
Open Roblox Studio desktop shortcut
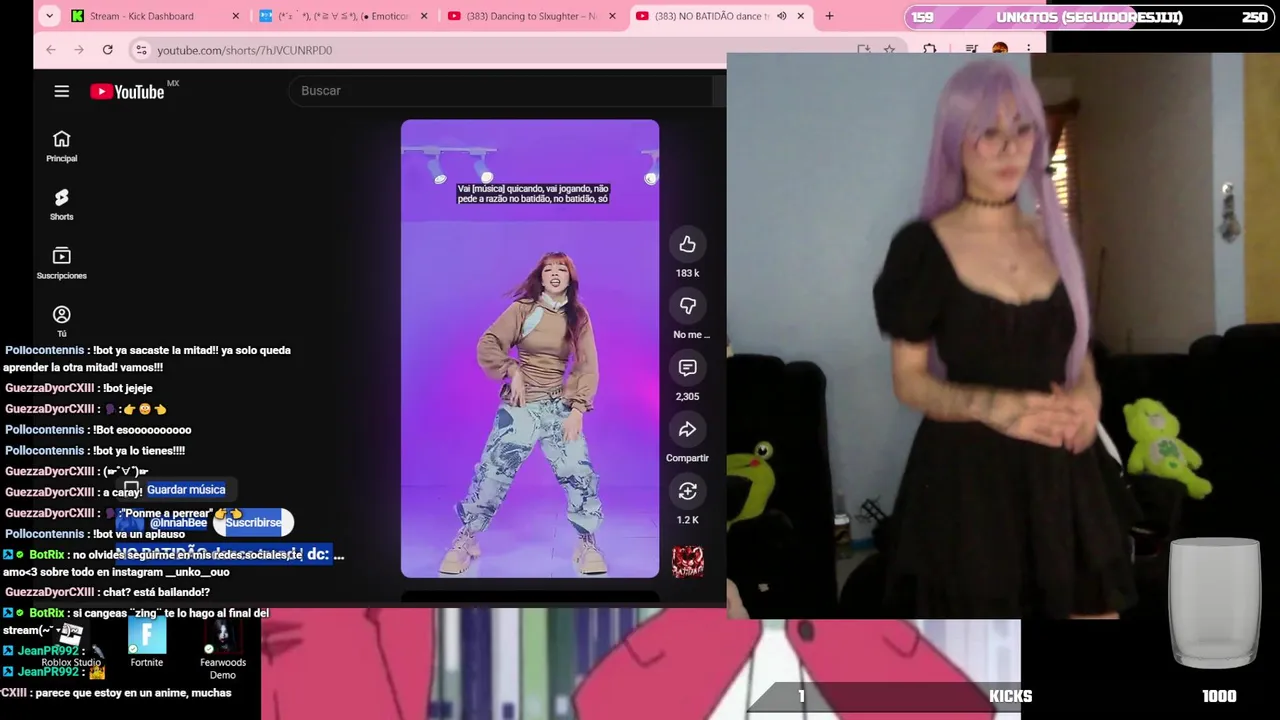71,645
